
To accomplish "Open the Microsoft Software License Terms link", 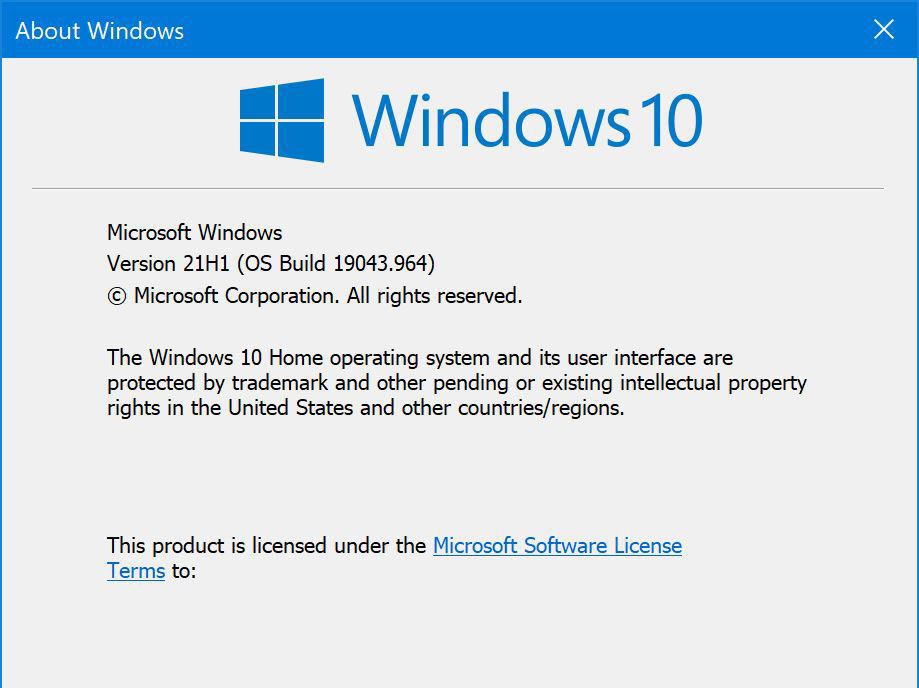I will click(557, 546).
